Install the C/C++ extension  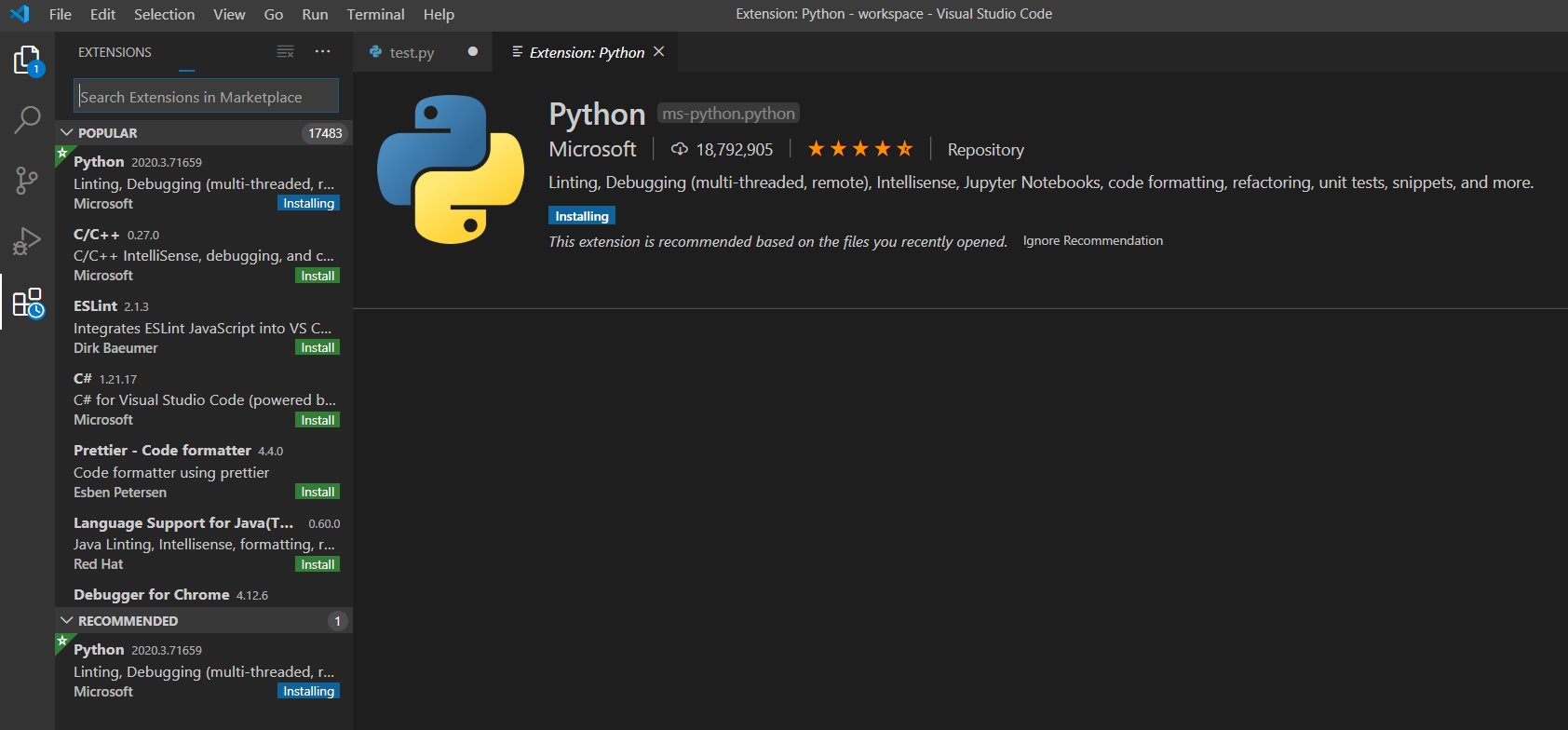click(318, 276)
